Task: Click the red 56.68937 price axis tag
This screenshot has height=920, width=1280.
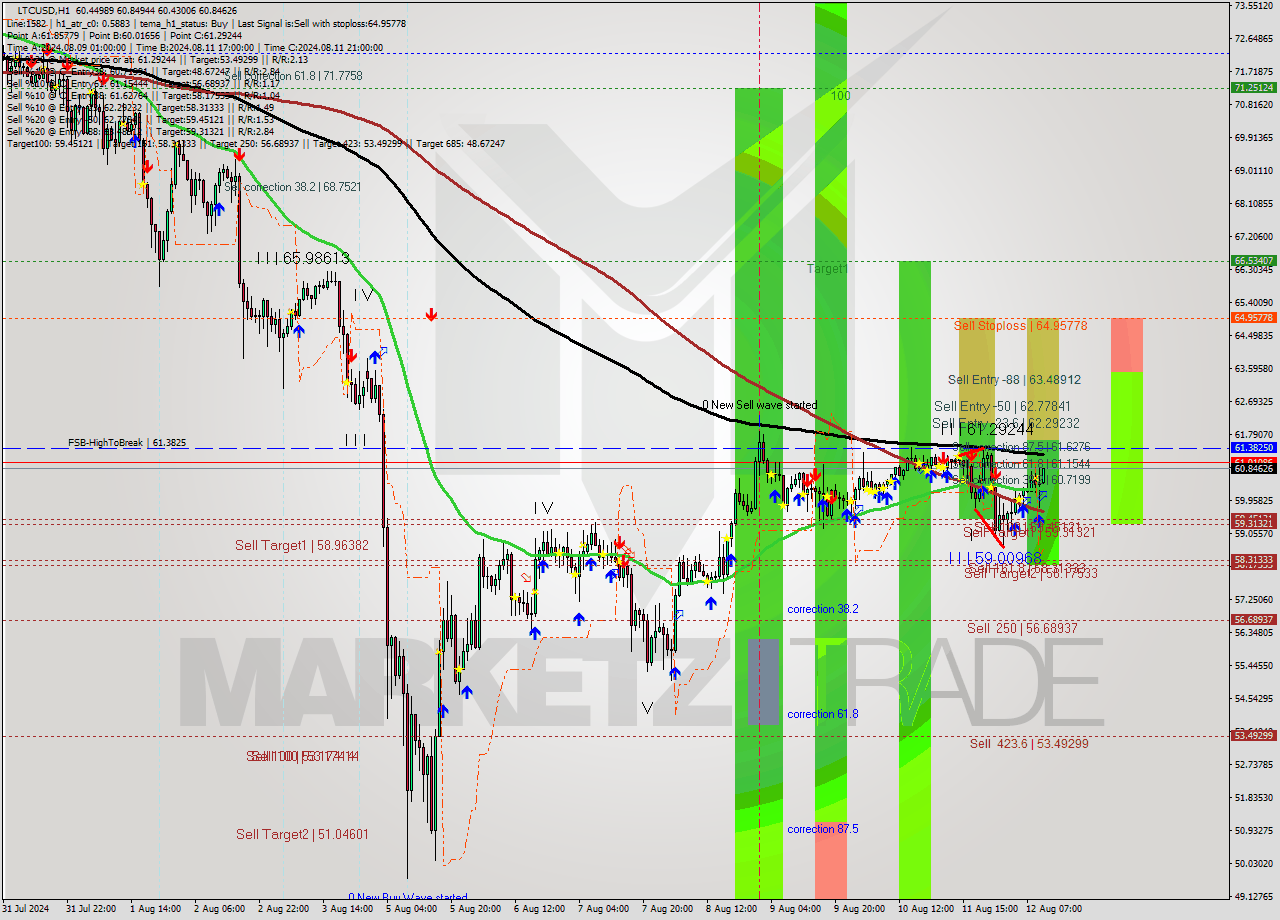Action: (x=1253, y=620)
